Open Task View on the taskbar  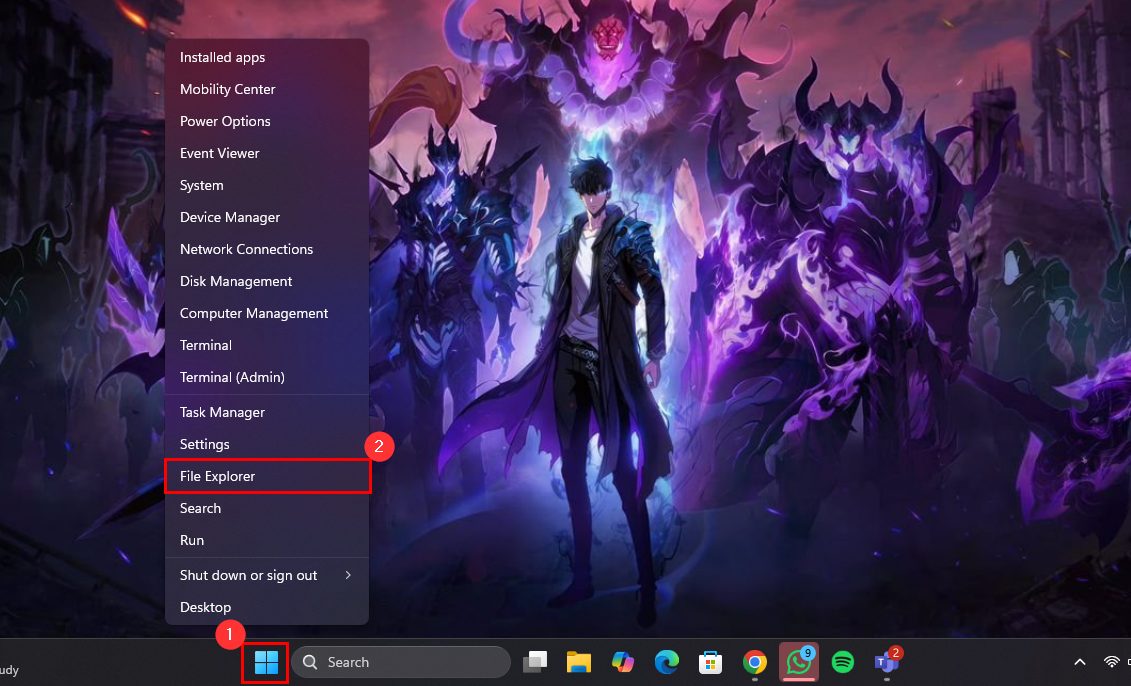pos(534,661)
